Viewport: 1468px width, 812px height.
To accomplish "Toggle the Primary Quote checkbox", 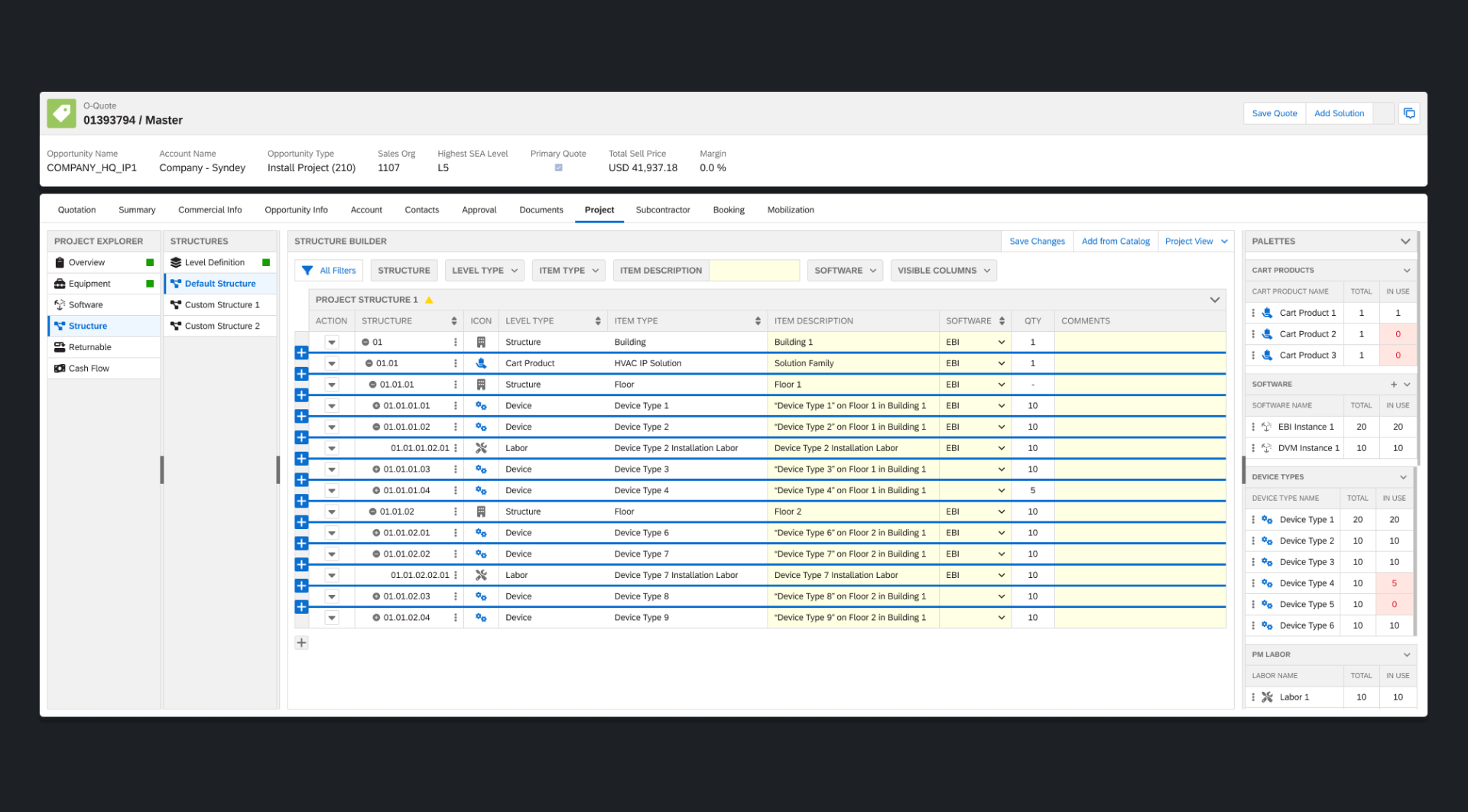I will tap(558, 167).
